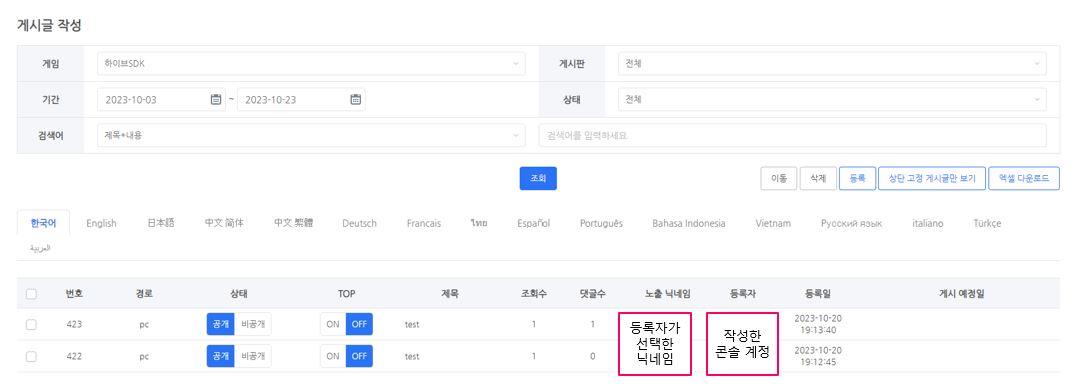Screen dimensions: 1085x392
Task: Turn TOP ON for post 422
Action: click(333, 356)
